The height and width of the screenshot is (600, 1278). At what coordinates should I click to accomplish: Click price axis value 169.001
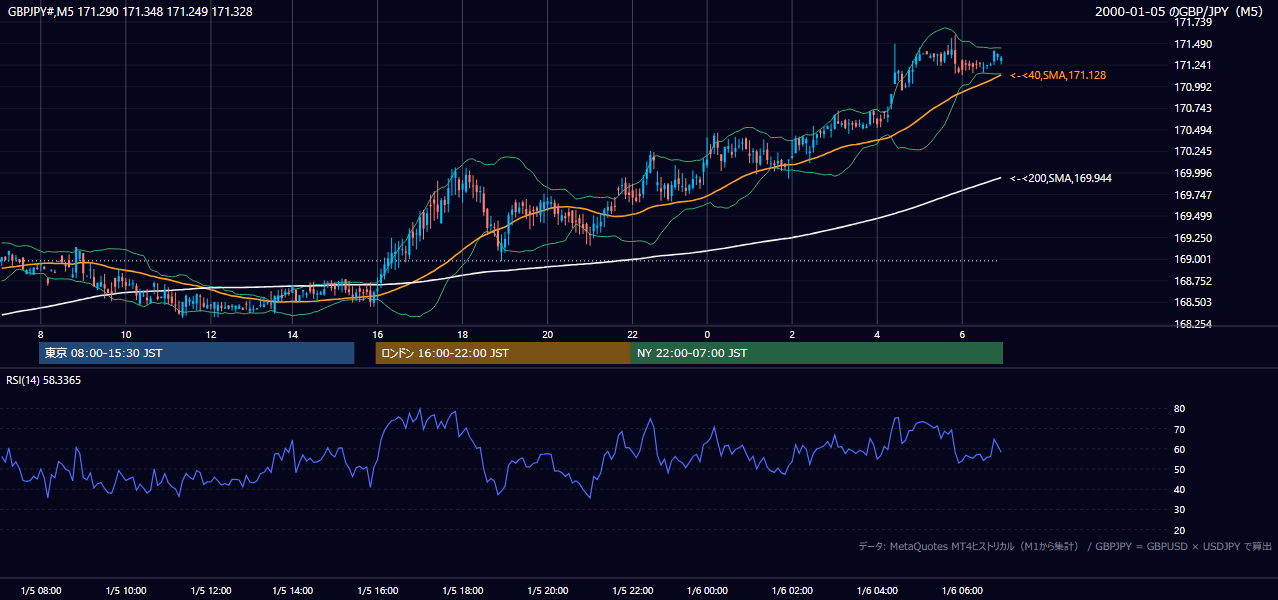[x=1192, y=260]
